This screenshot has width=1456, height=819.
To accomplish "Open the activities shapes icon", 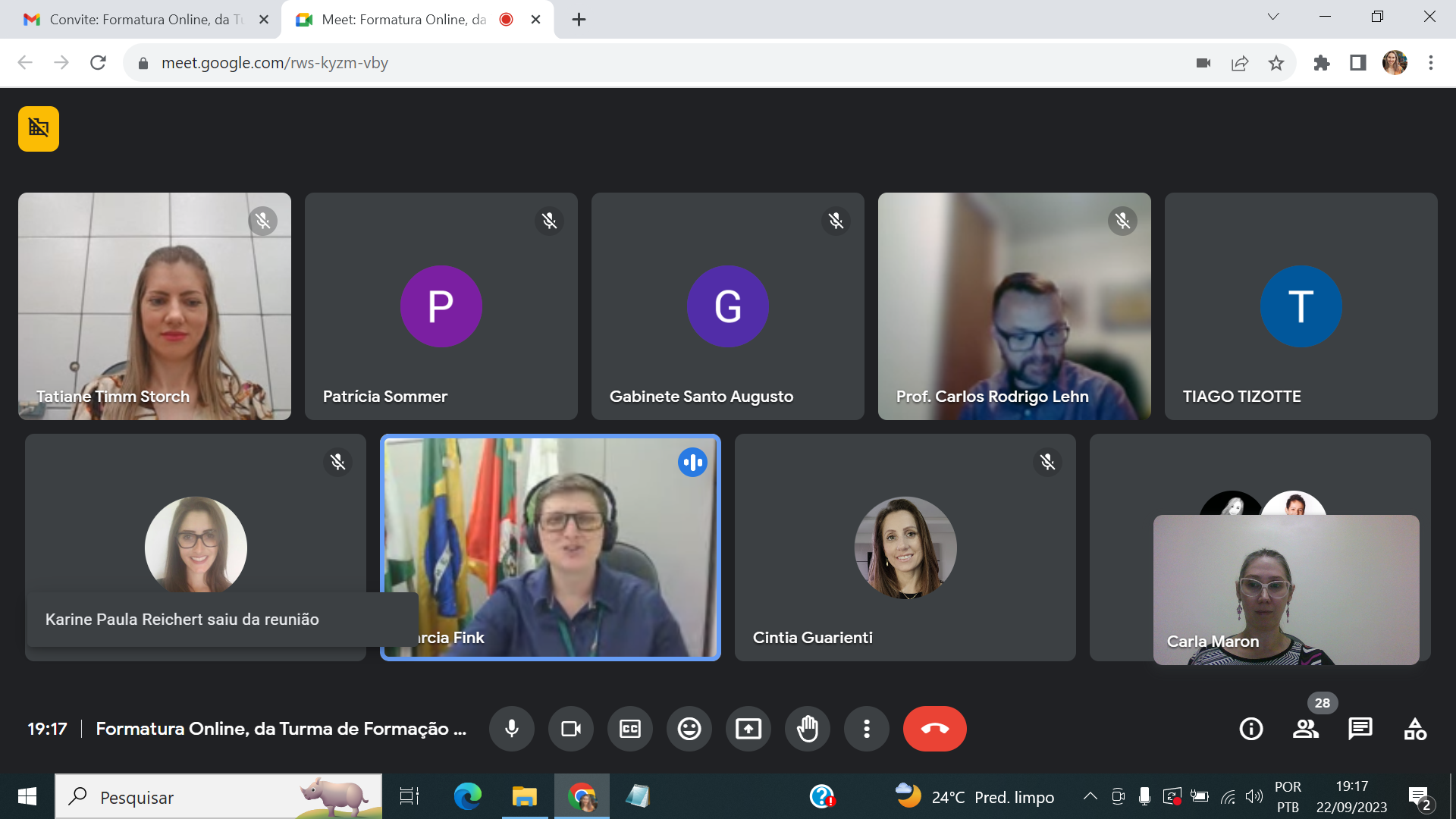I will coord(1414,729).
